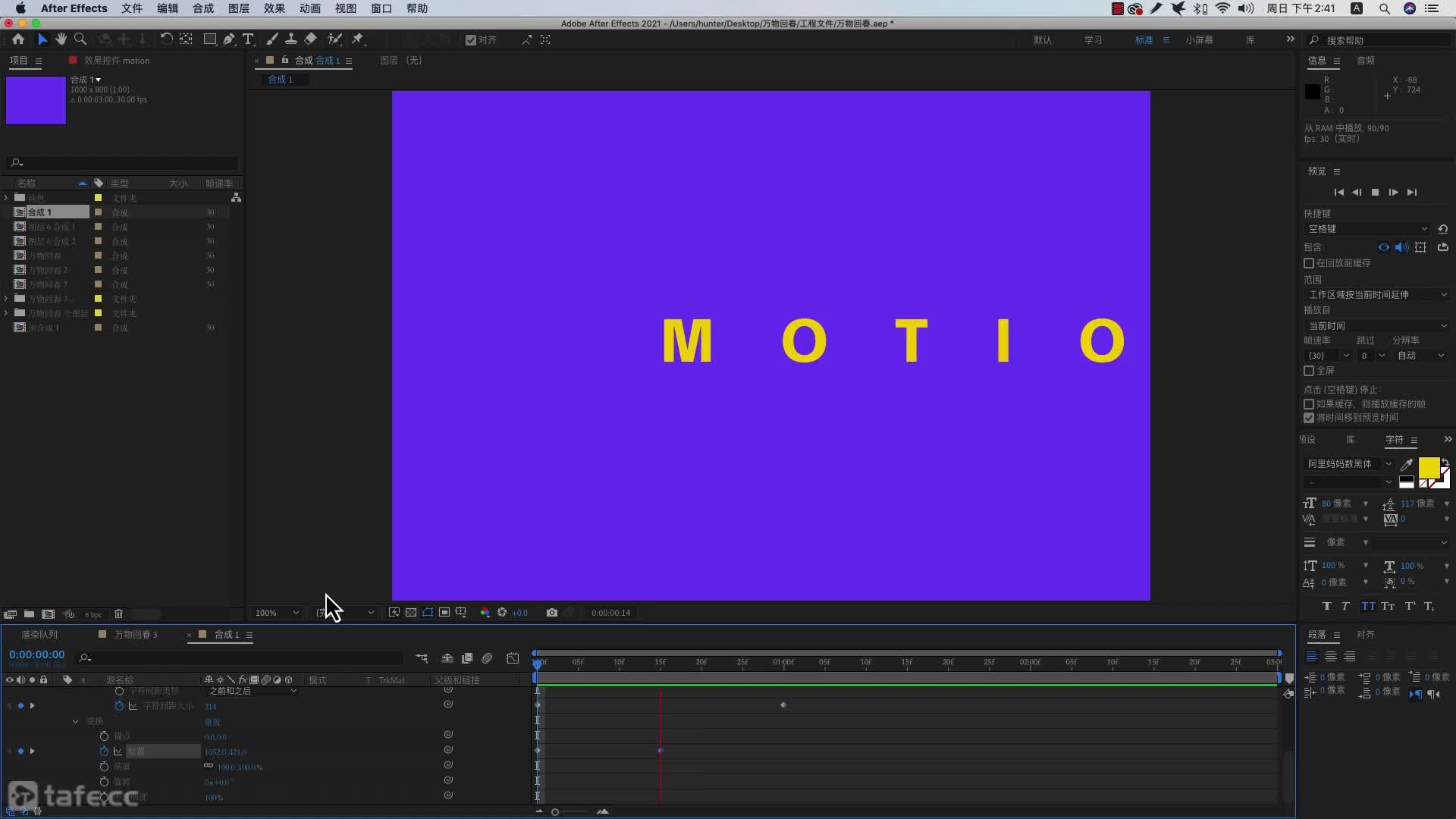This screenshot has width=1456, height=819.
Task: Select the Rectangle shape tool
Action: coord(210,39)
